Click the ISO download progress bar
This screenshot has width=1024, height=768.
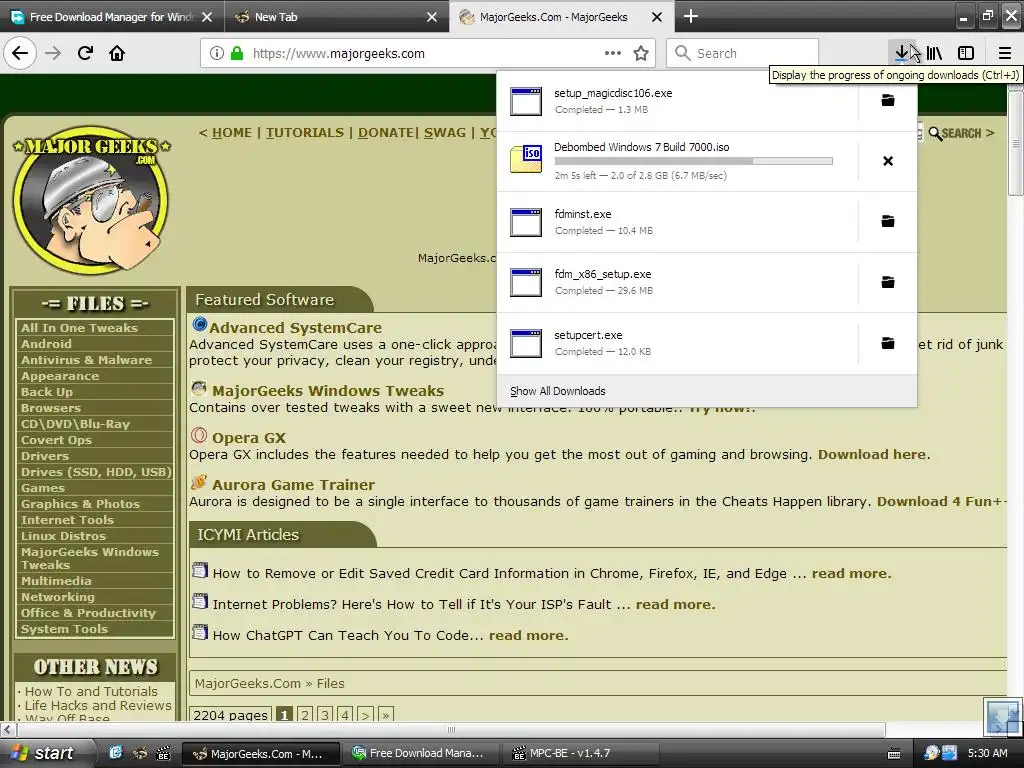pos(694,161)
